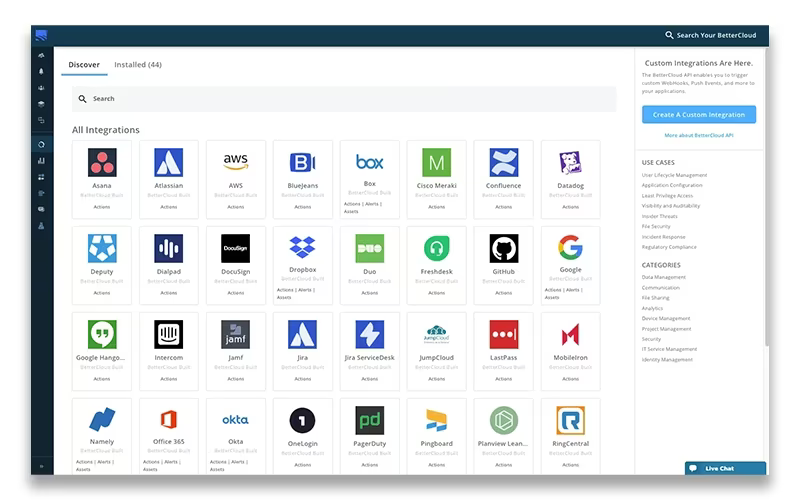Open More about BetterCloud API link
Image resolution: width=800 pixels, height=500 pixels.
point(698,135)
